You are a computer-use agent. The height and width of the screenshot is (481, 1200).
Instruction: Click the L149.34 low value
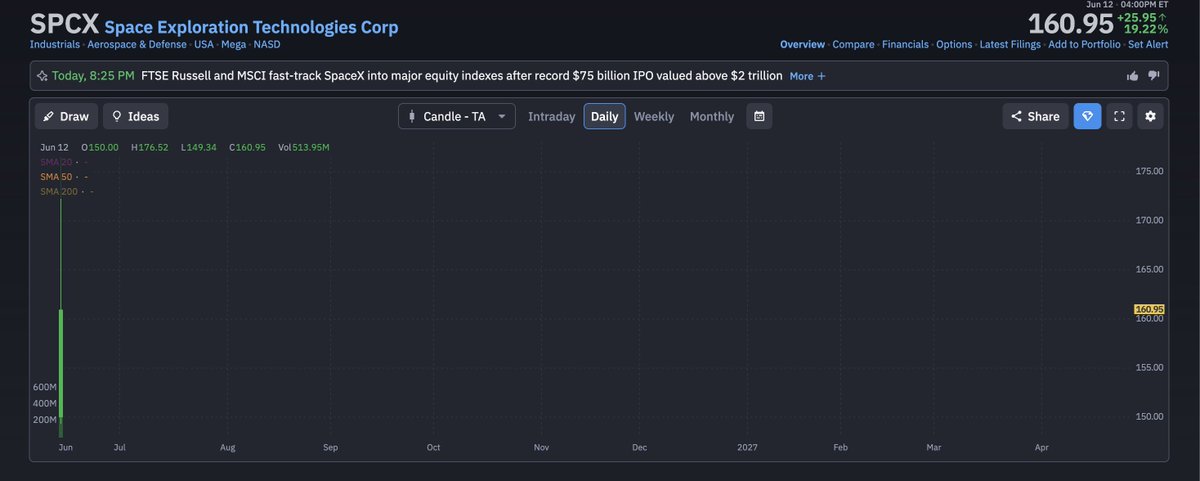coord(200,147)
